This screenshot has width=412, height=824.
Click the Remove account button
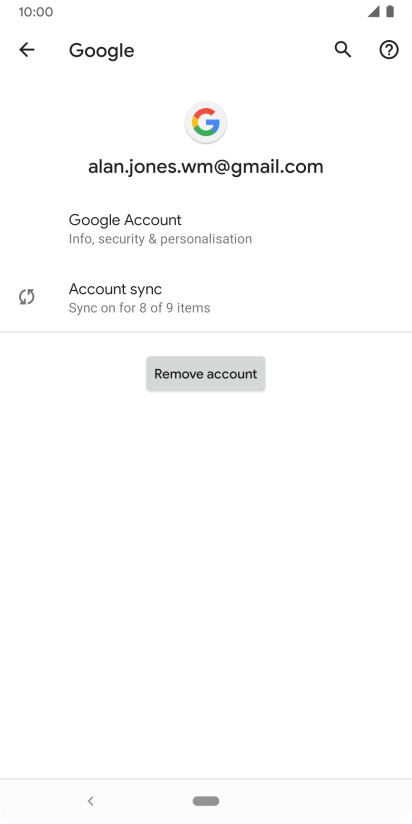tap(205, 374)
